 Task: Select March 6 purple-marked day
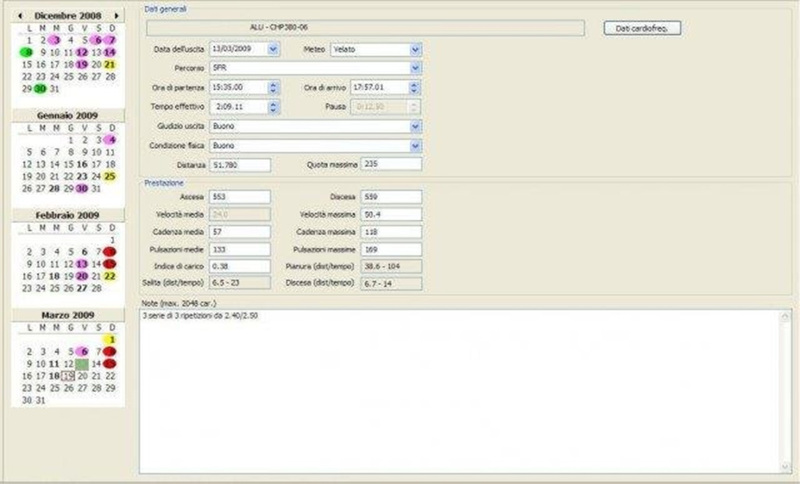click(82, 351)
